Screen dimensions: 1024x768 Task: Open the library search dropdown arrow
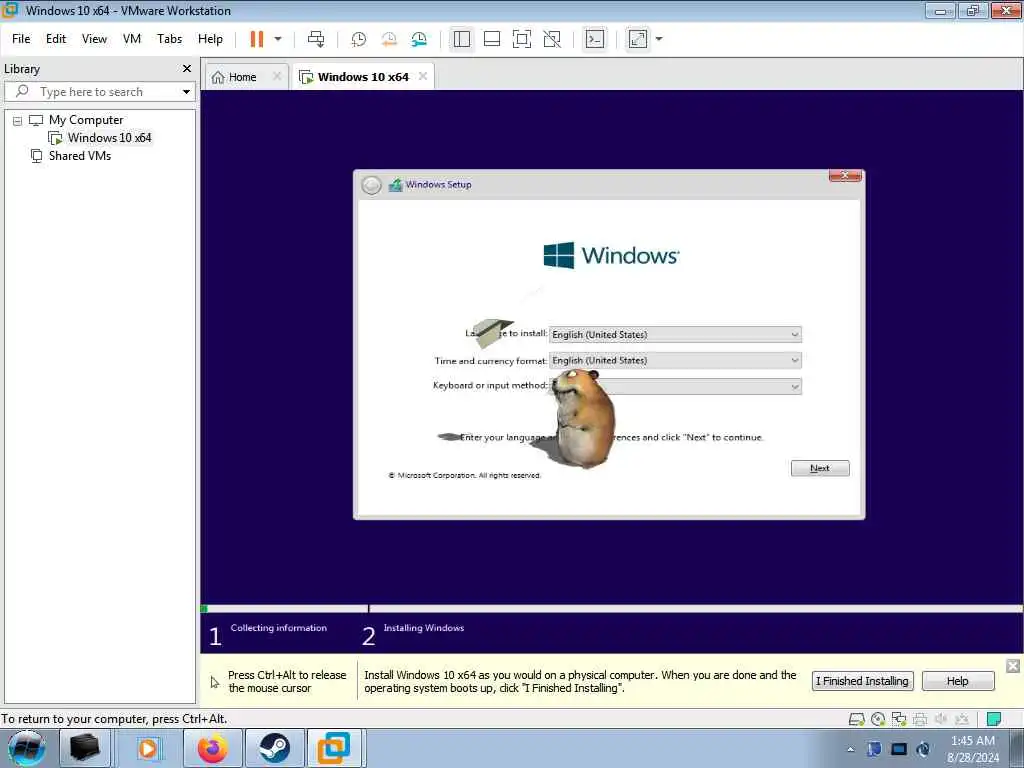point(187,91)
